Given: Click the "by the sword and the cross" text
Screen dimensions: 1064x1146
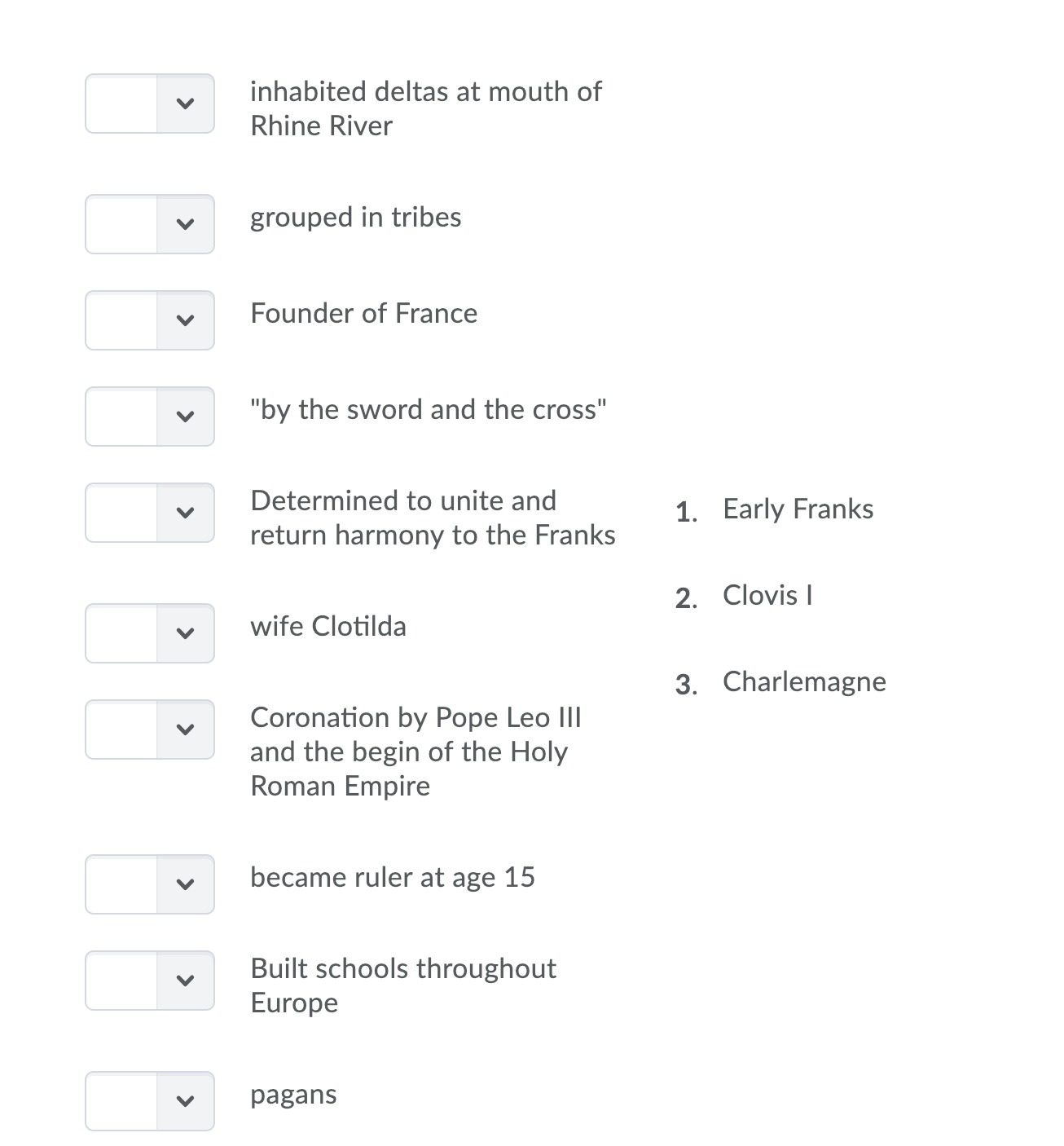Looking at the screenshot, I should [x=429, y=410].
